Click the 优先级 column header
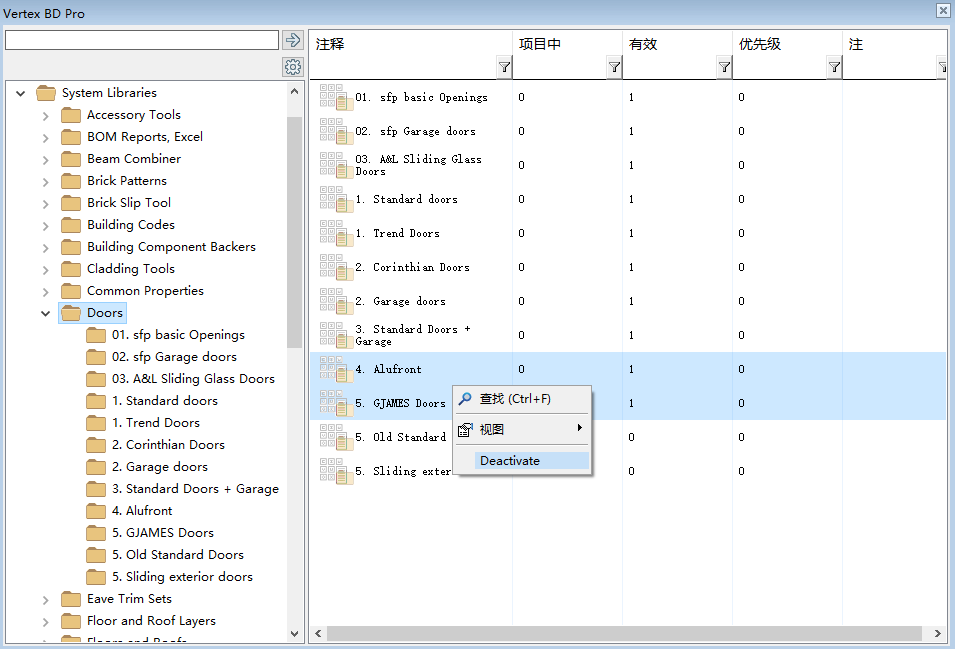 (759, 44)
